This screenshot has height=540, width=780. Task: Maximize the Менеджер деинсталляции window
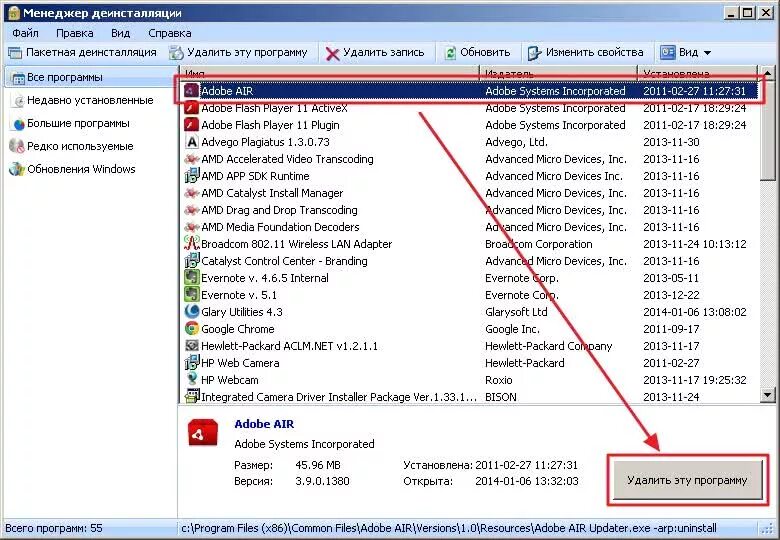(x=747, y=12)
